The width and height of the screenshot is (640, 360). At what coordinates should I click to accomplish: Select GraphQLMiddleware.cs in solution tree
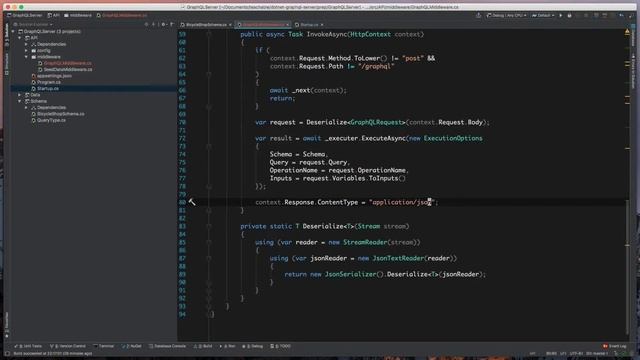coord(68,63)
